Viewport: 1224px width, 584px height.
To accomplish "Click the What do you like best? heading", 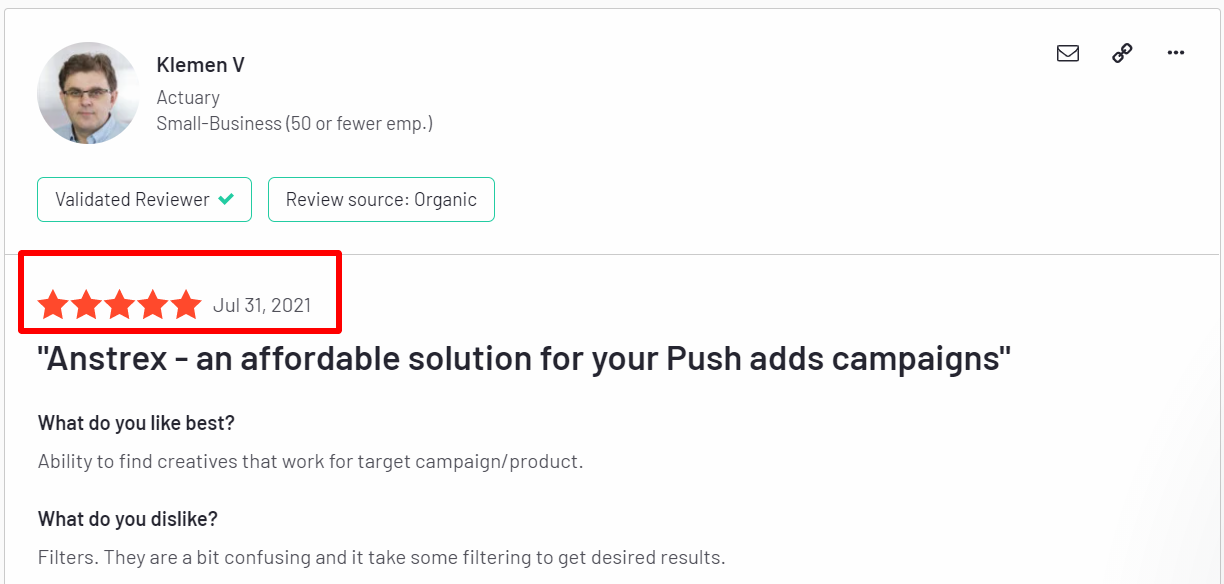I will click(136, 423).
